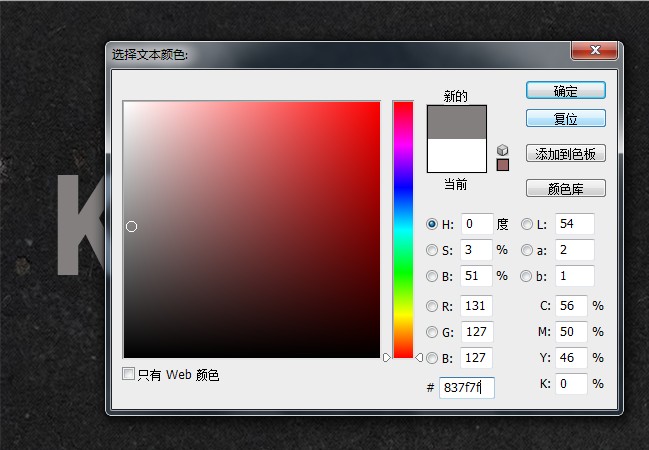
Task: Click the H value field showing 0
Action: tap(477, 224)
